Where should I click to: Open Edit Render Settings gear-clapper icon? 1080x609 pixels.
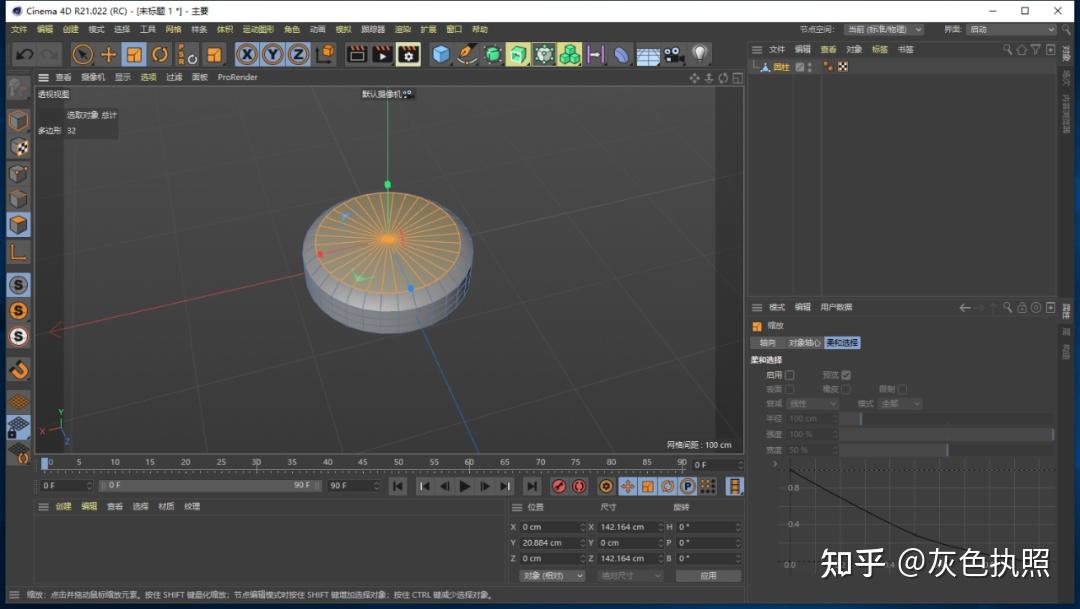pos(408,54)
